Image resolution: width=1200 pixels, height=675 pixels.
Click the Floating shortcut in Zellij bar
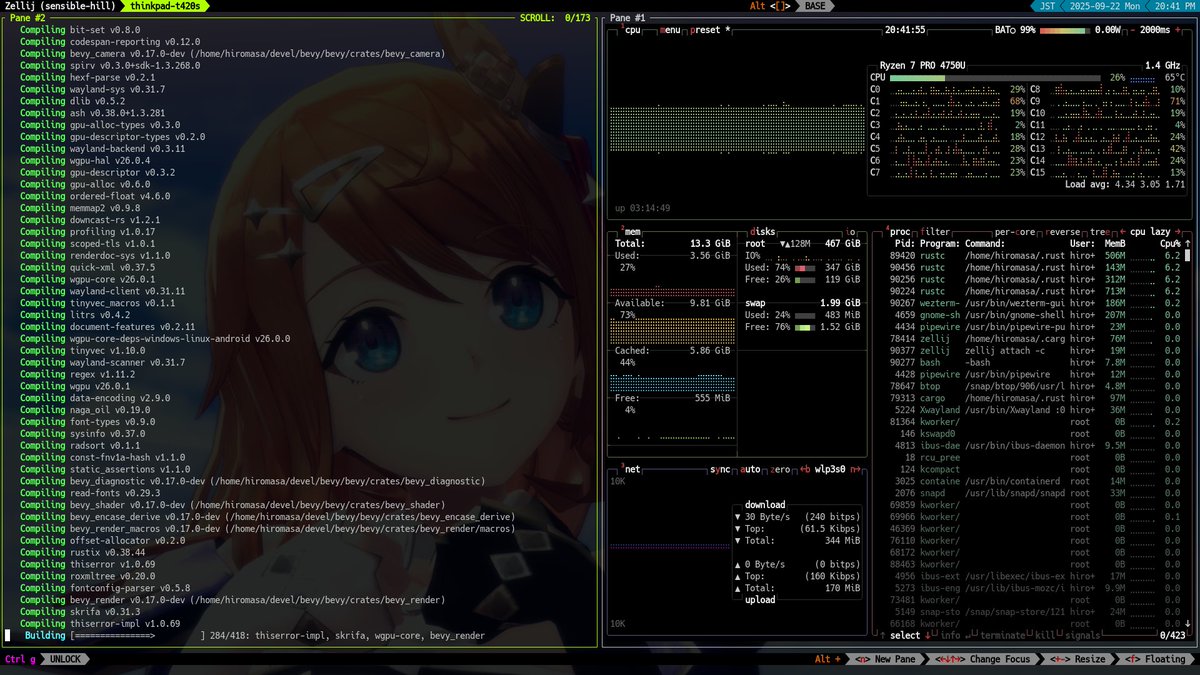(1155, 659)
